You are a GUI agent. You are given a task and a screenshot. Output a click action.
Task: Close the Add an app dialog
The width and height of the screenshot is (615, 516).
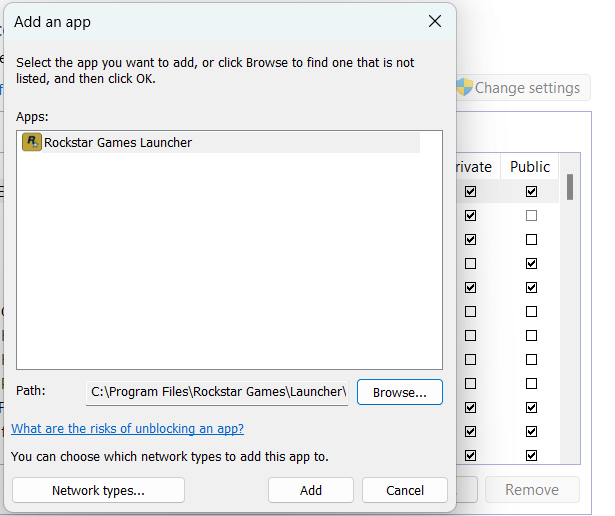pyautogui.click(x=435, y=21)
